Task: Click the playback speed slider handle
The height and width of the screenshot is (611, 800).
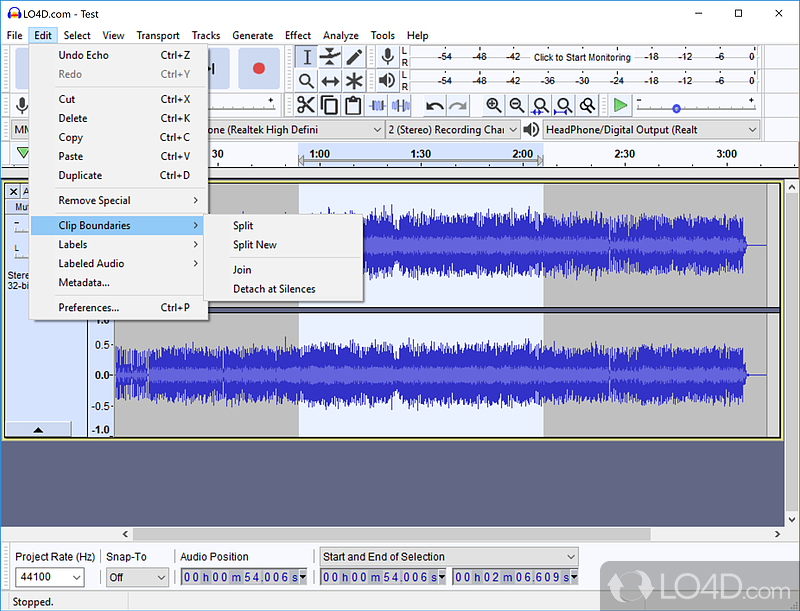Action: tap(676, 109)
